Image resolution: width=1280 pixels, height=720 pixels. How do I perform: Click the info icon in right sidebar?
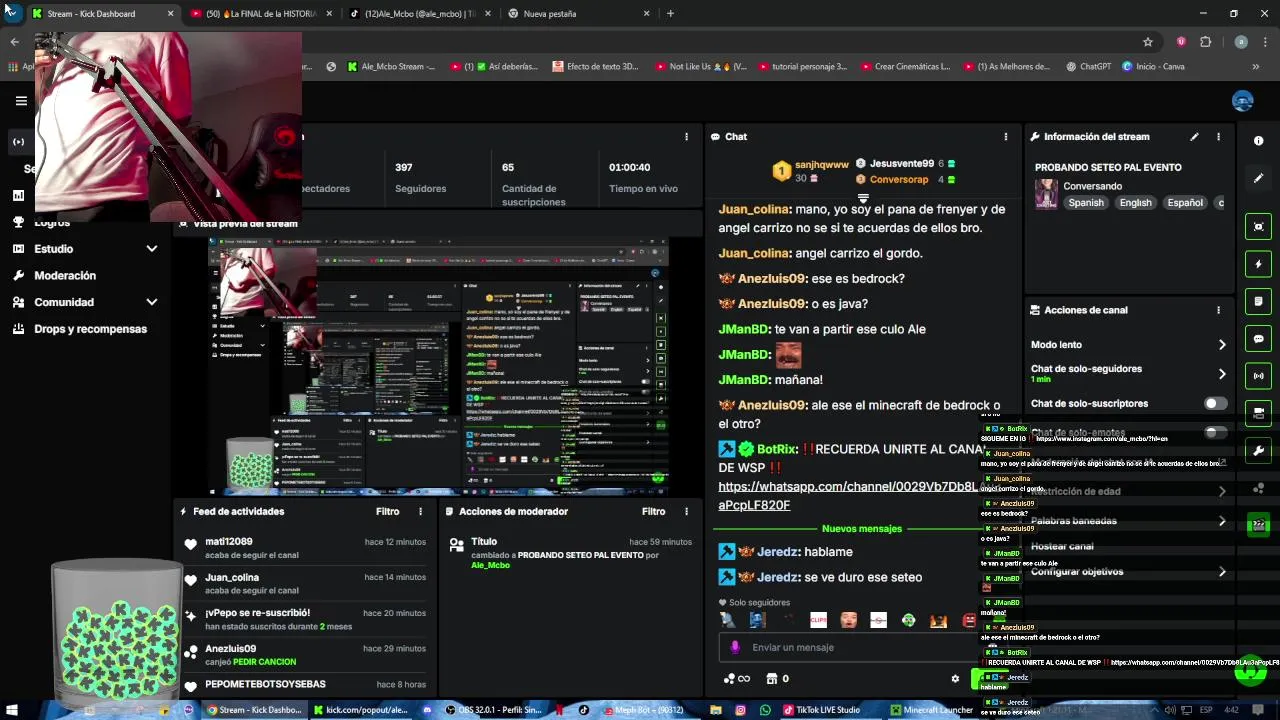tap(1259, 141)
